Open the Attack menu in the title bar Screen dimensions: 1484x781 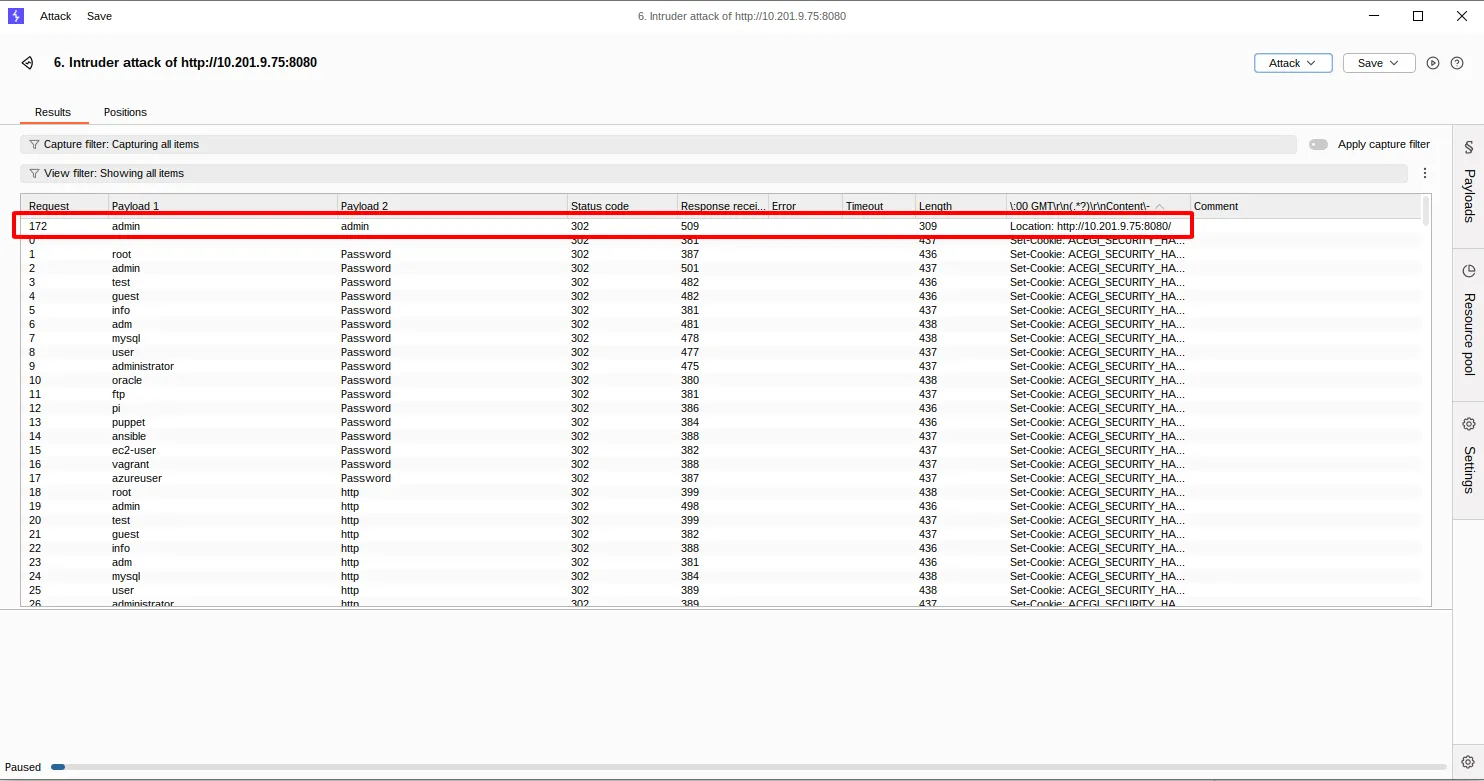(56, 16)
